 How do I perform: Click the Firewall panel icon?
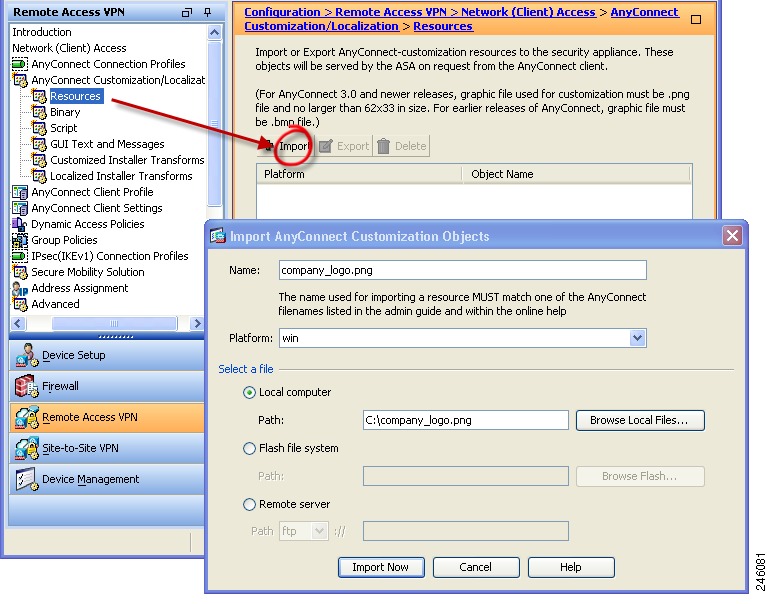[x=26, y=386]
